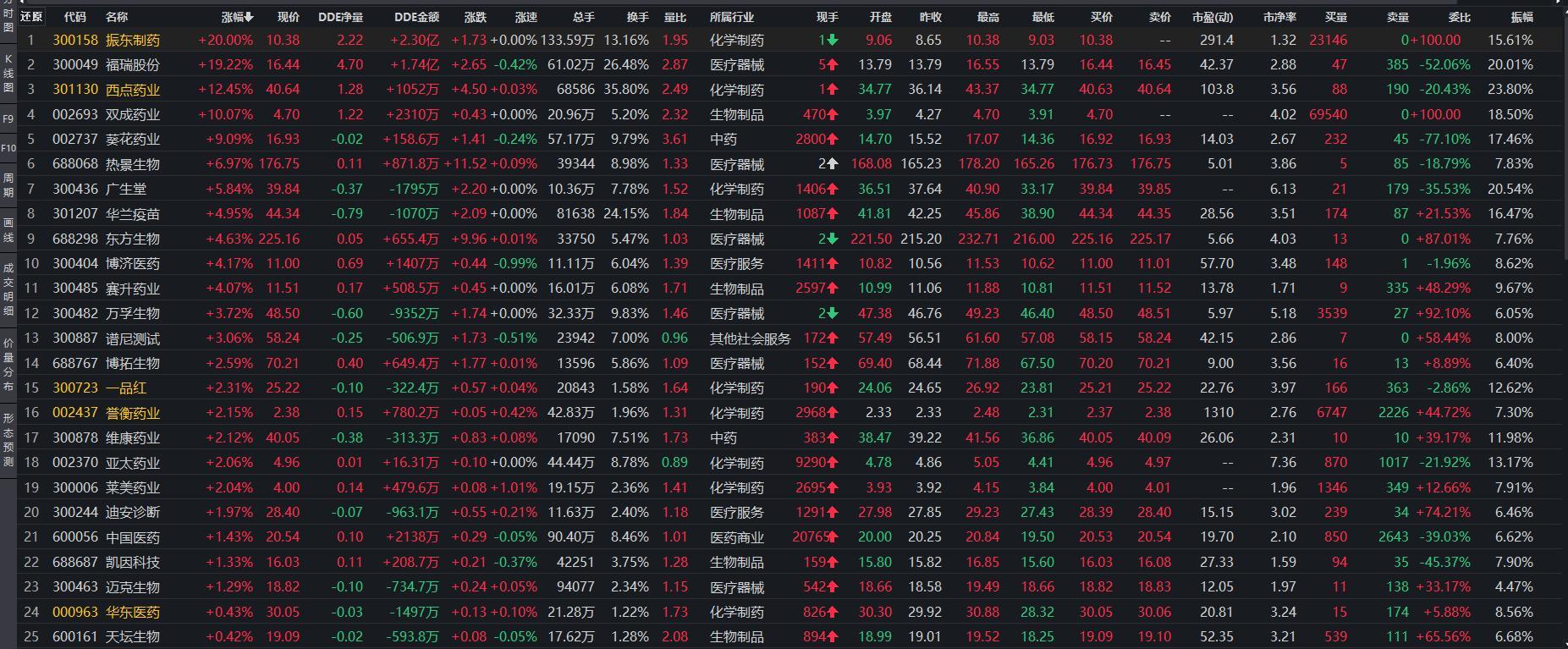Select 万孚生物 stock name
1568x649 pixels.
point(133,313)
